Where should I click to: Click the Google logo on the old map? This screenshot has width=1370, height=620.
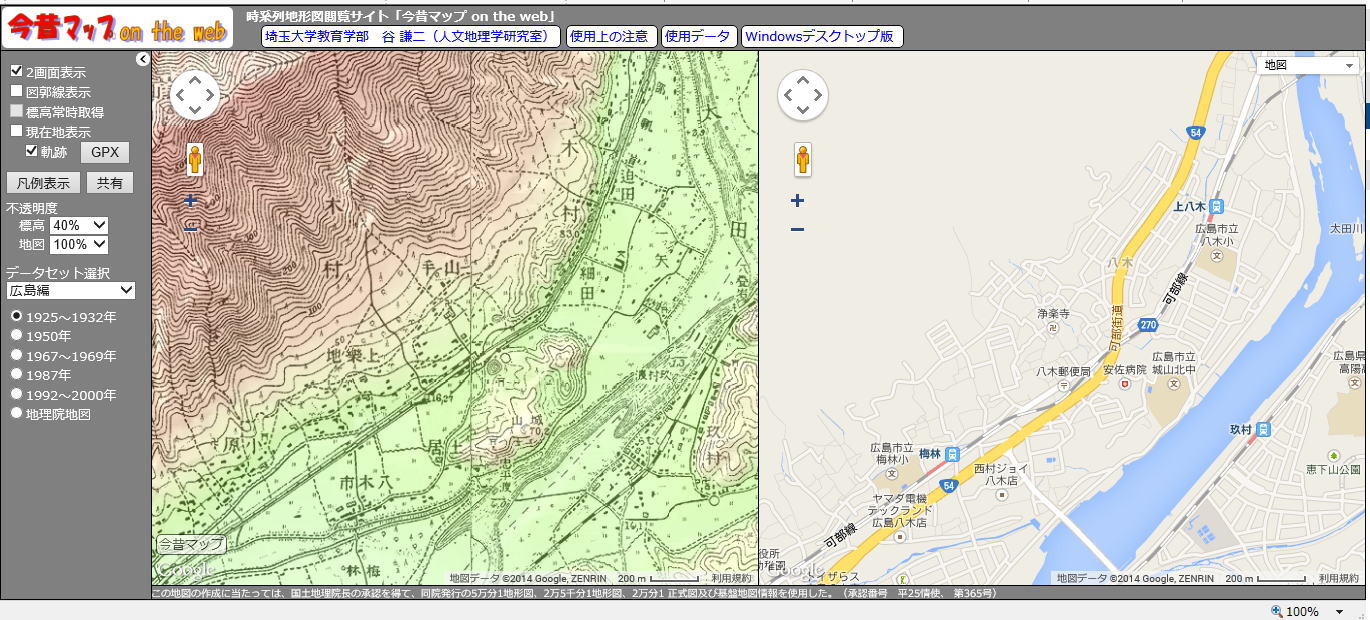point(187,570)
